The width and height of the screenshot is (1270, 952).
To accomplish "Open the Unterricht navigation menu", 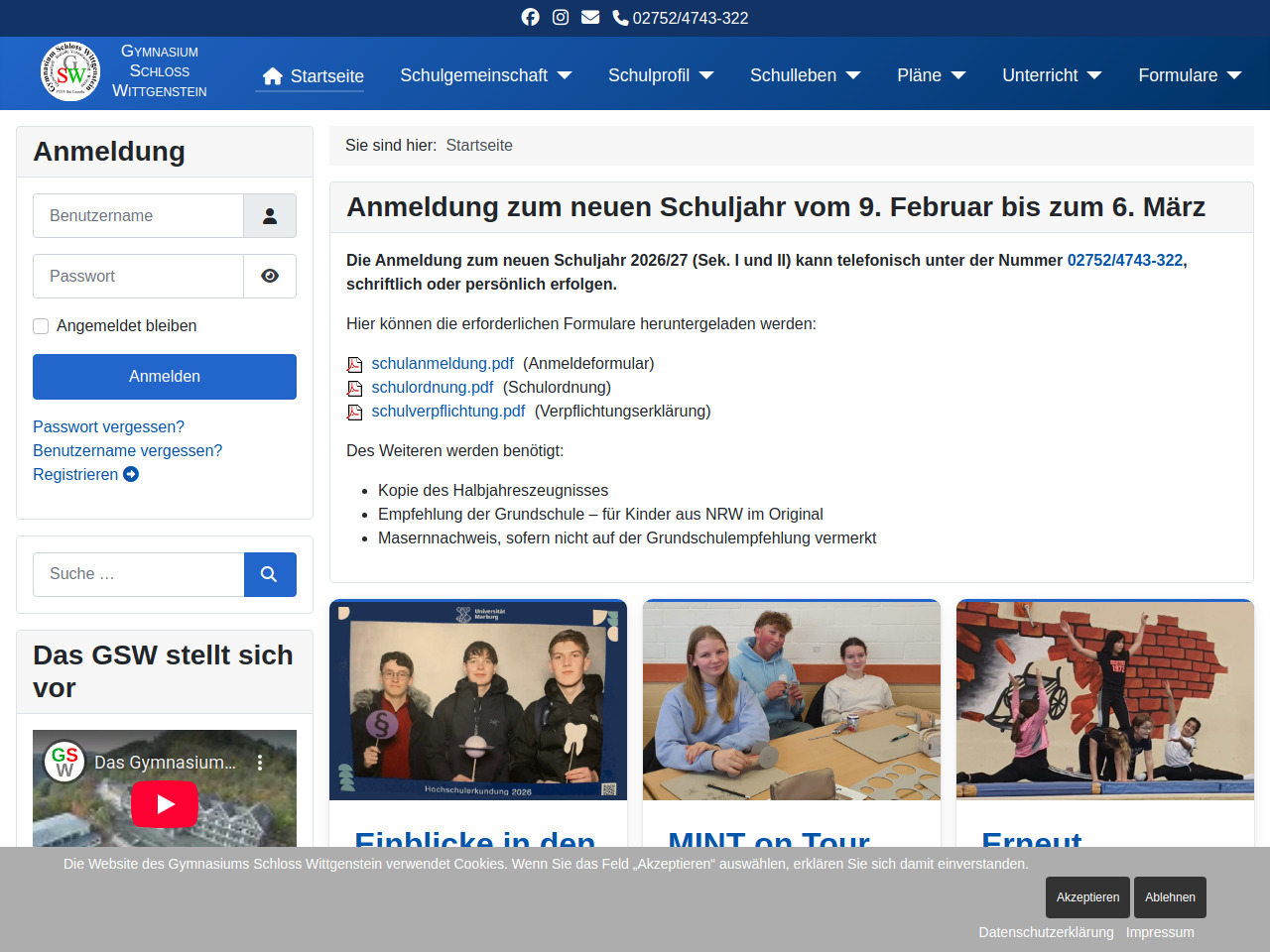I will [x=1052, y=75].
